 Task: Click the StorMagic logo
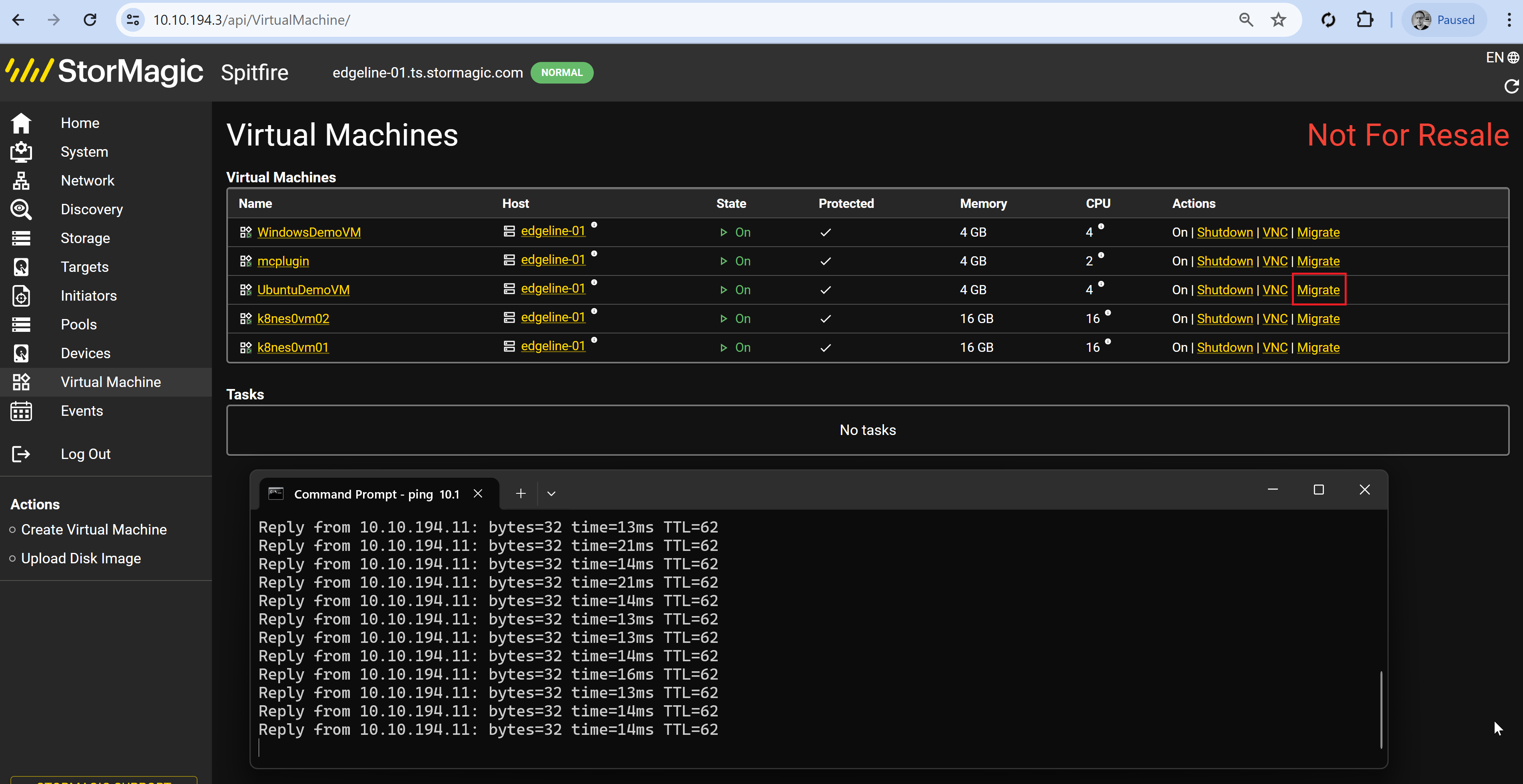tap(104, 72)
